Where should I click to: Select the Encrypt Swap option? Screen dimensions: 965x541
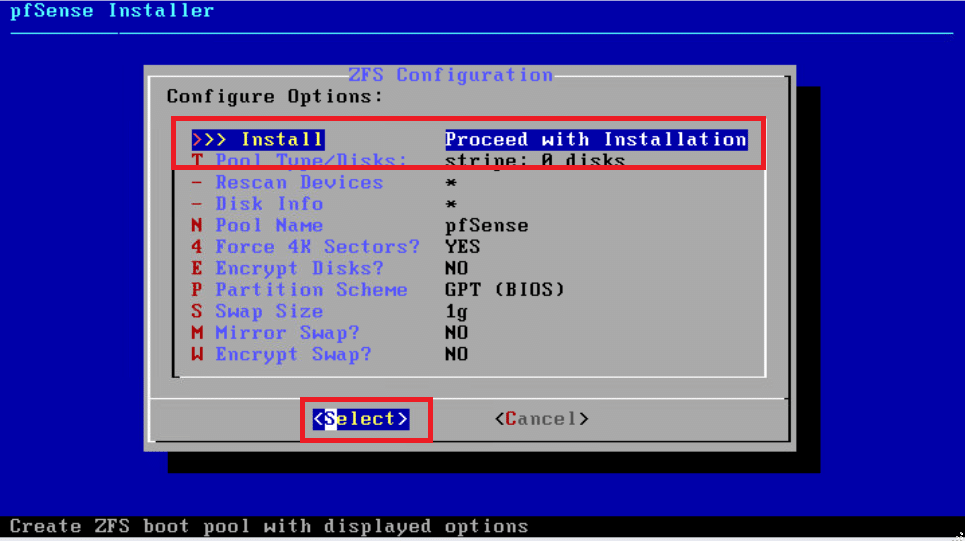(293, 355)
